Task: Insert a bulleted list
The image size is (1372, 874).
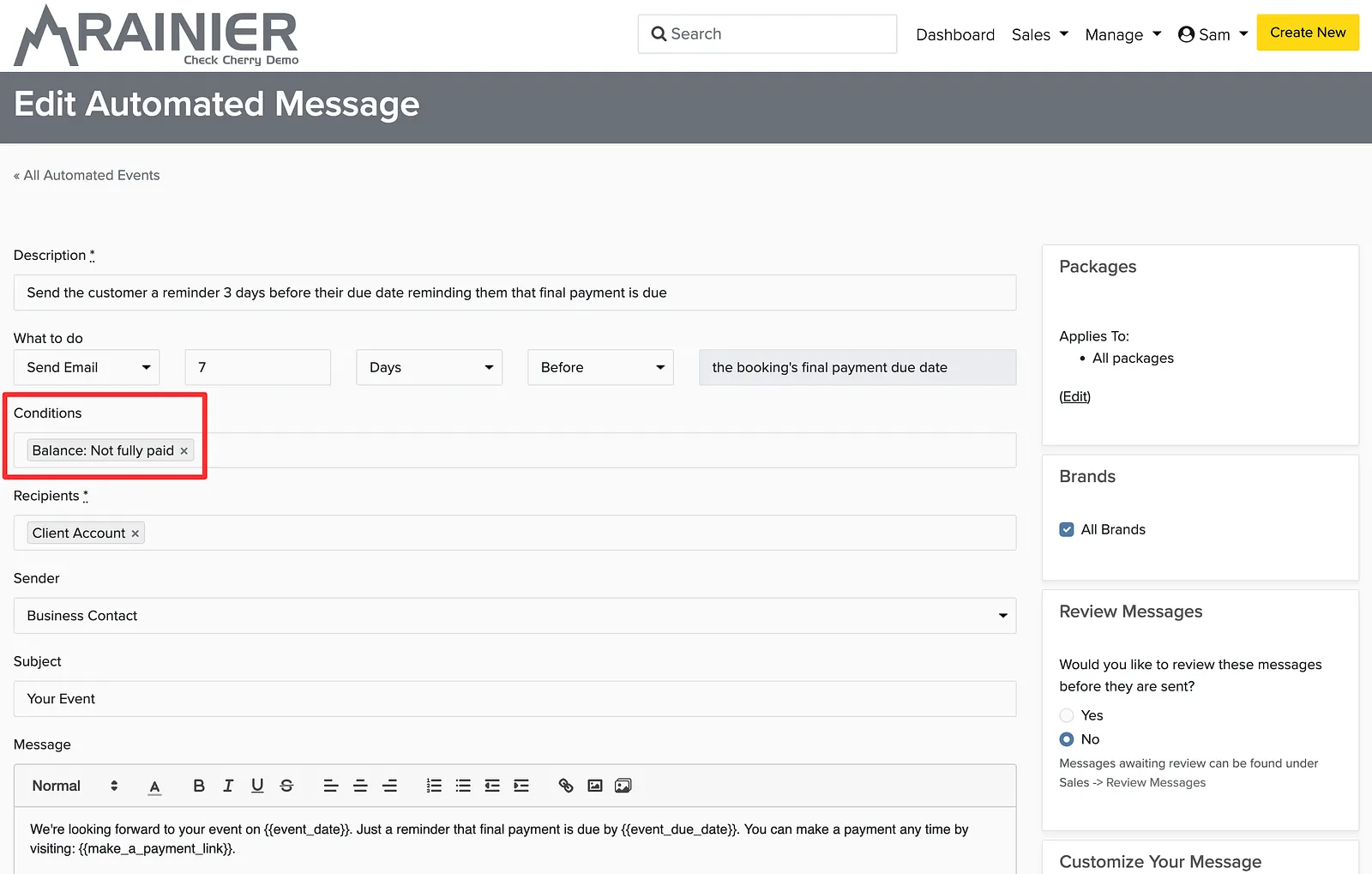Action: point(463,786)
